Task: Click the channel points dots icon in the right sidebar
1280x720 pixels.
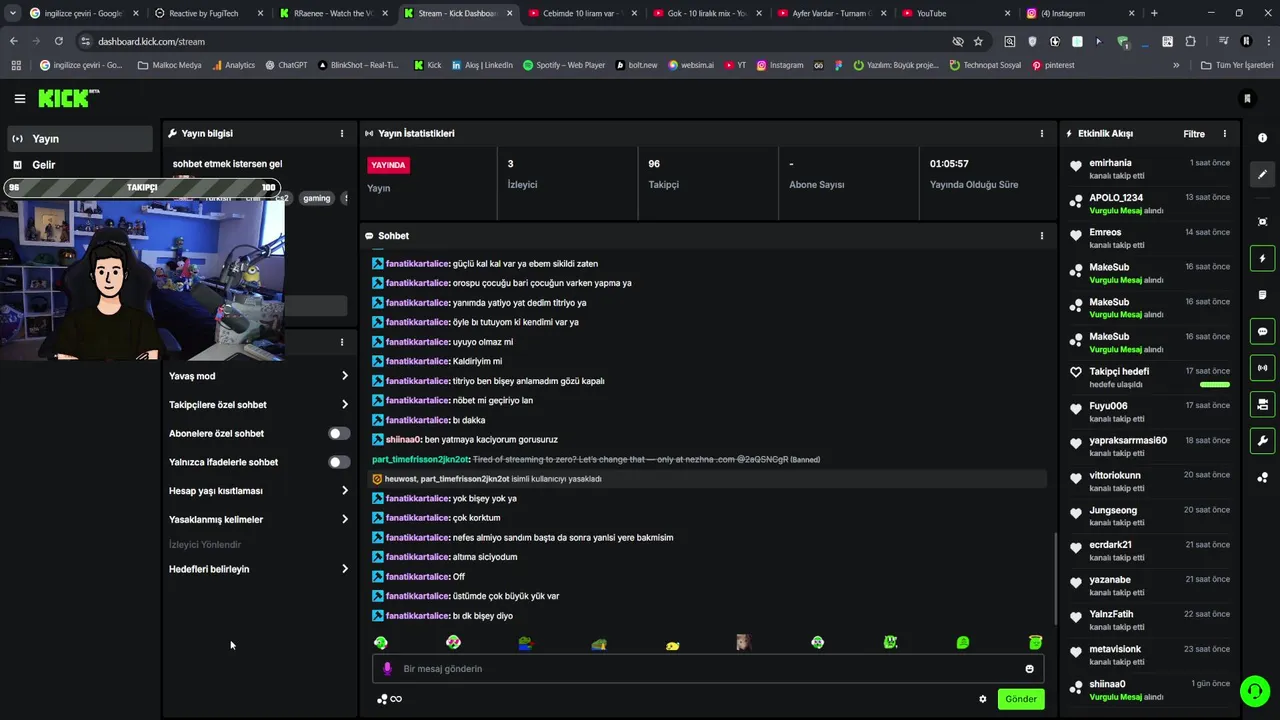Action: point(1262,477)
